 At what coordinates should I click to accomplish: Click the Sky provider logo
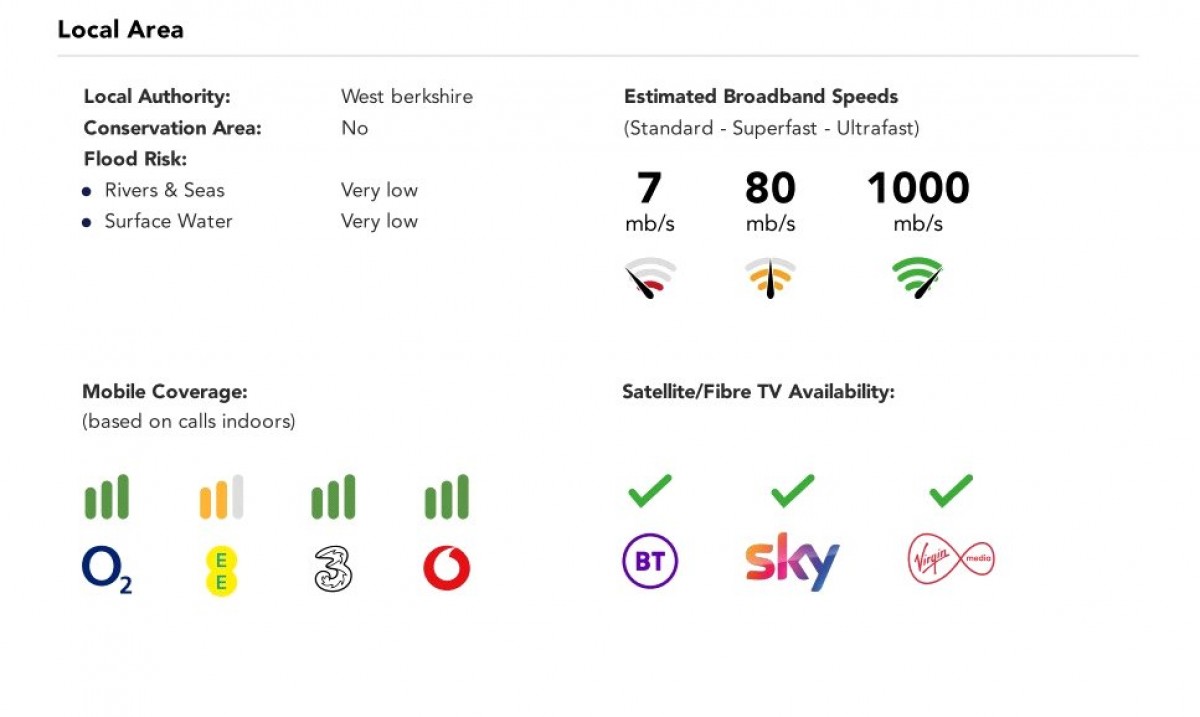click(x=792, y=562)
